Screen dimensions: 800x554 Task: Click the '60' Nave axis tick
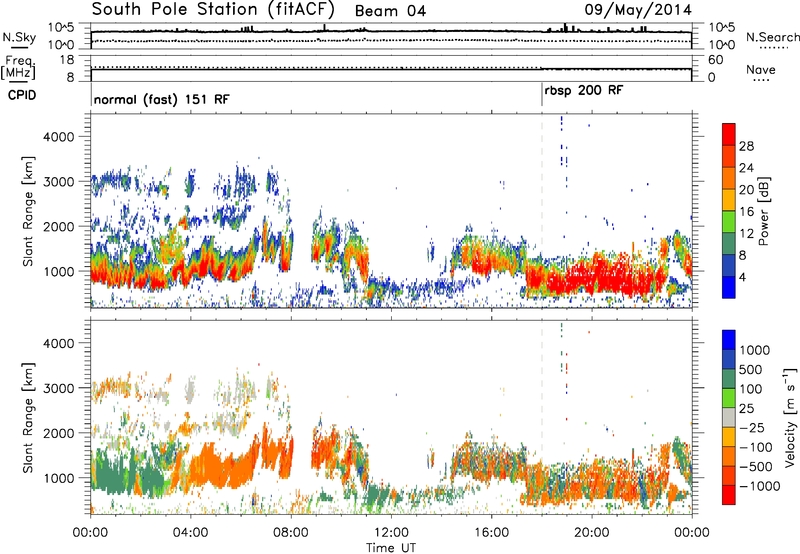(715, 60)
